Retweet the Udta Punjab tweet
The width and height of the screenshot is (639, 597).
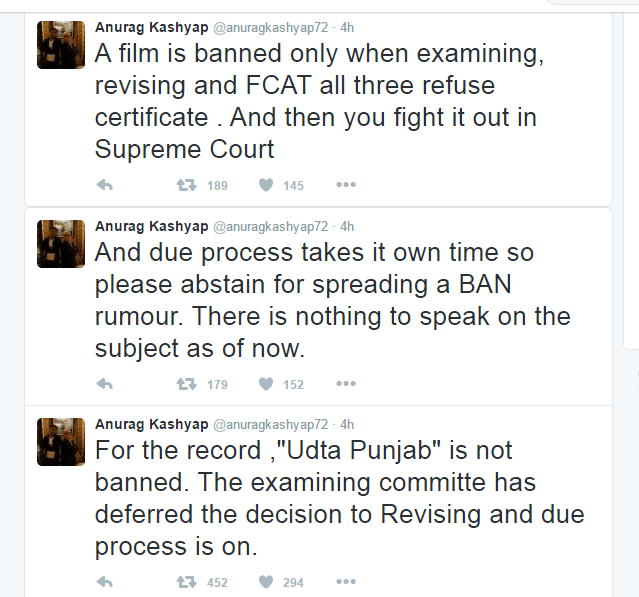point(186,582)
